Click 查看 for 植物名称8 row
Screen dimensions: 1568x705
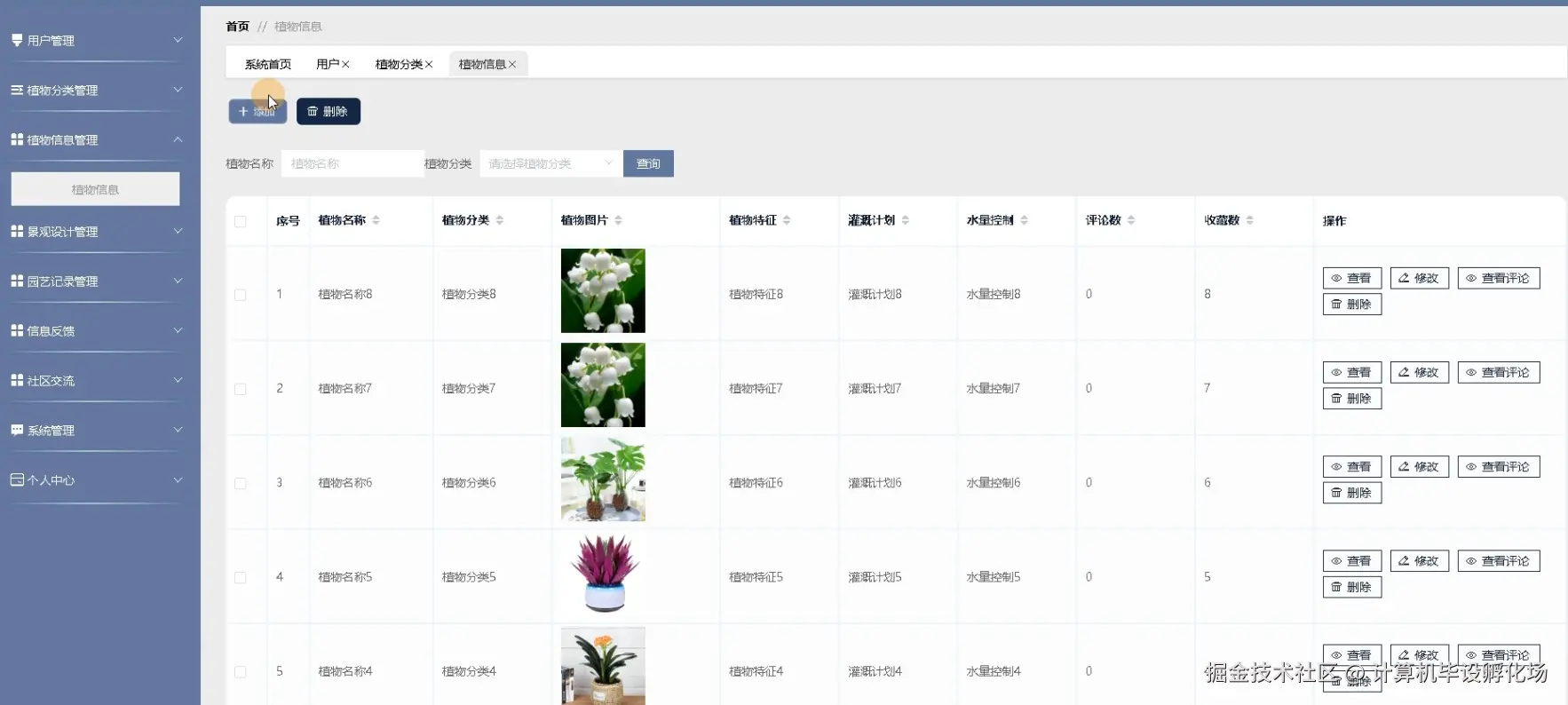(x=1351, y=278)
